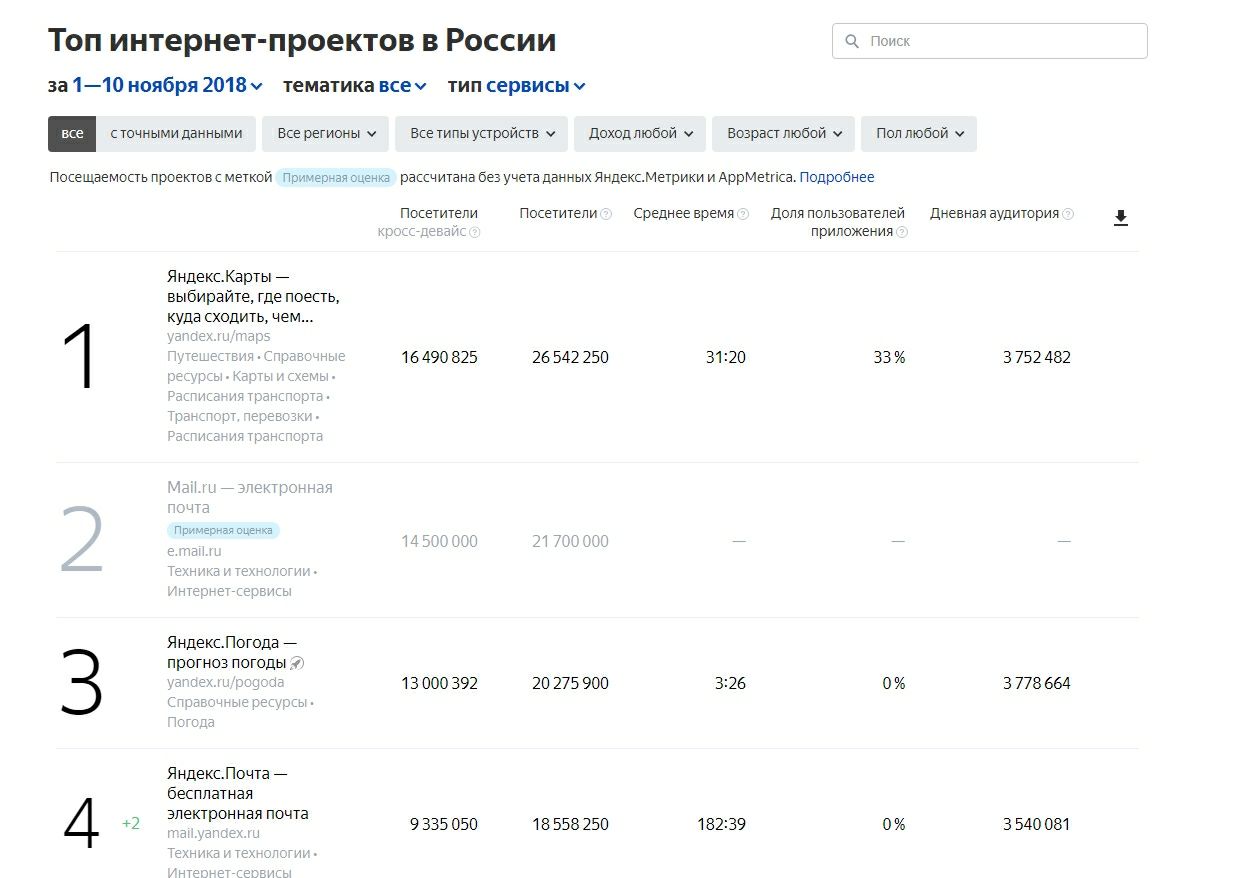Switch to 'с точными данными' filter
Viewport: 1239px width, 878px height.
click(x=176, y=133)
